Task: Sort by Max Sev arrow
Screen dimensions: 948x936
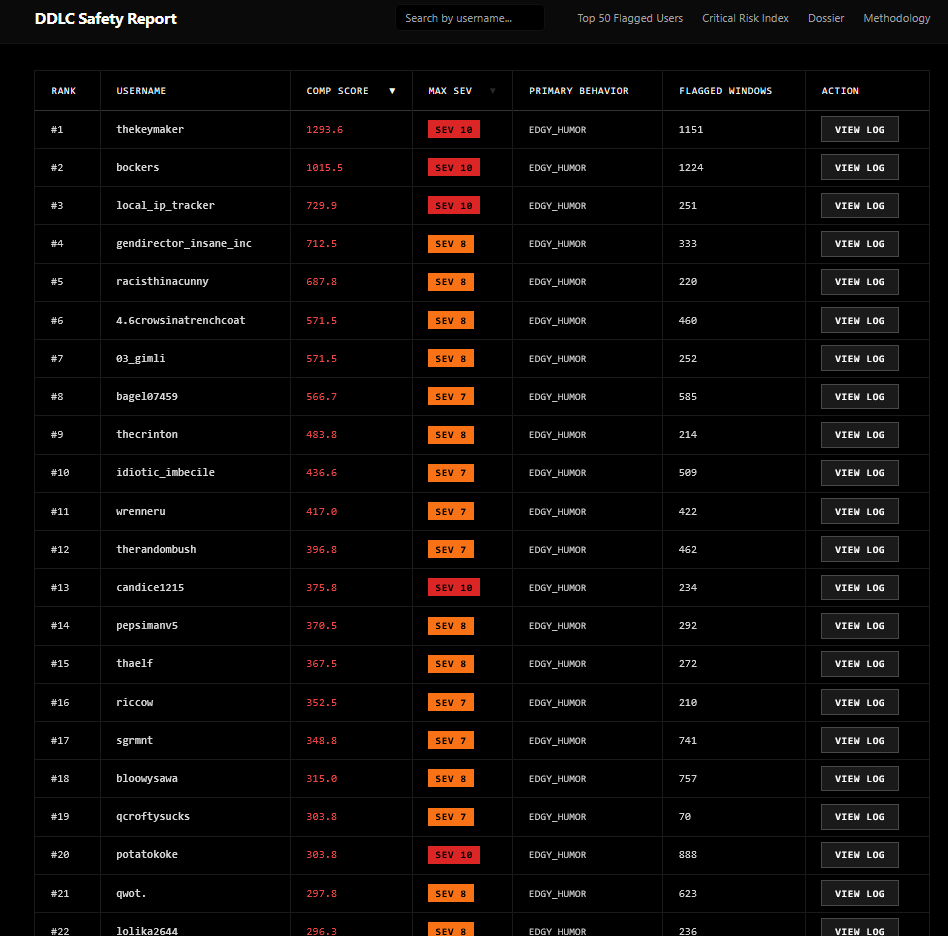Action: (492, 91)
